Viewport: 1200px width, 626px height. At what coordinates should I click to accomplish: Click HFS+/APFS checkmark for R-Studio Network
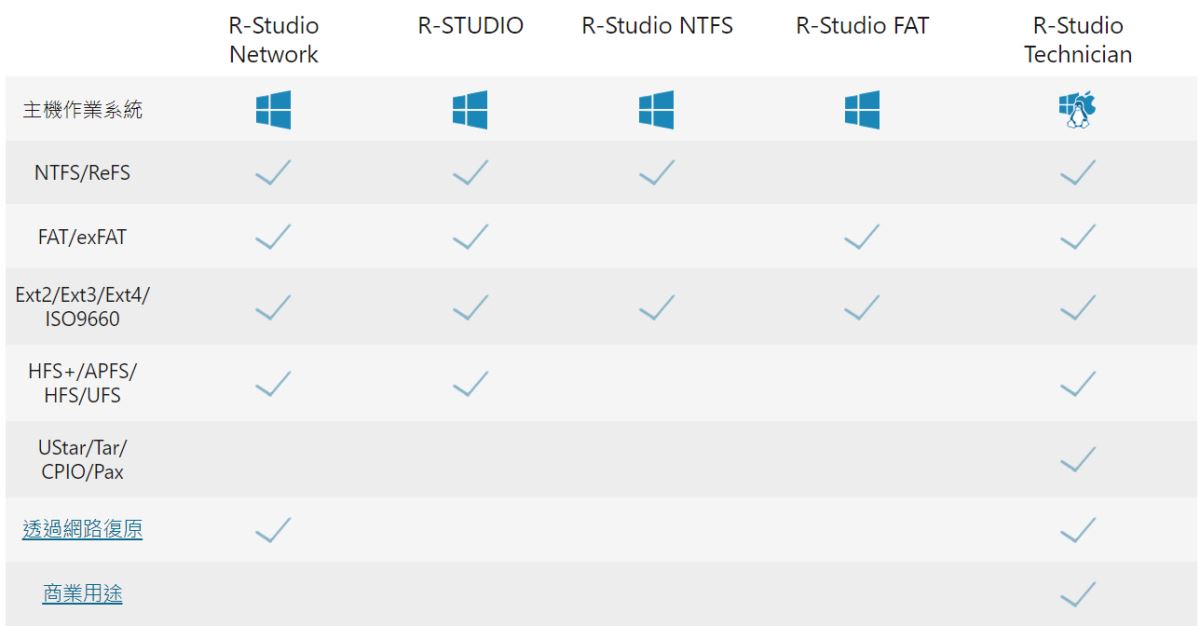click(x=273, y=383)
